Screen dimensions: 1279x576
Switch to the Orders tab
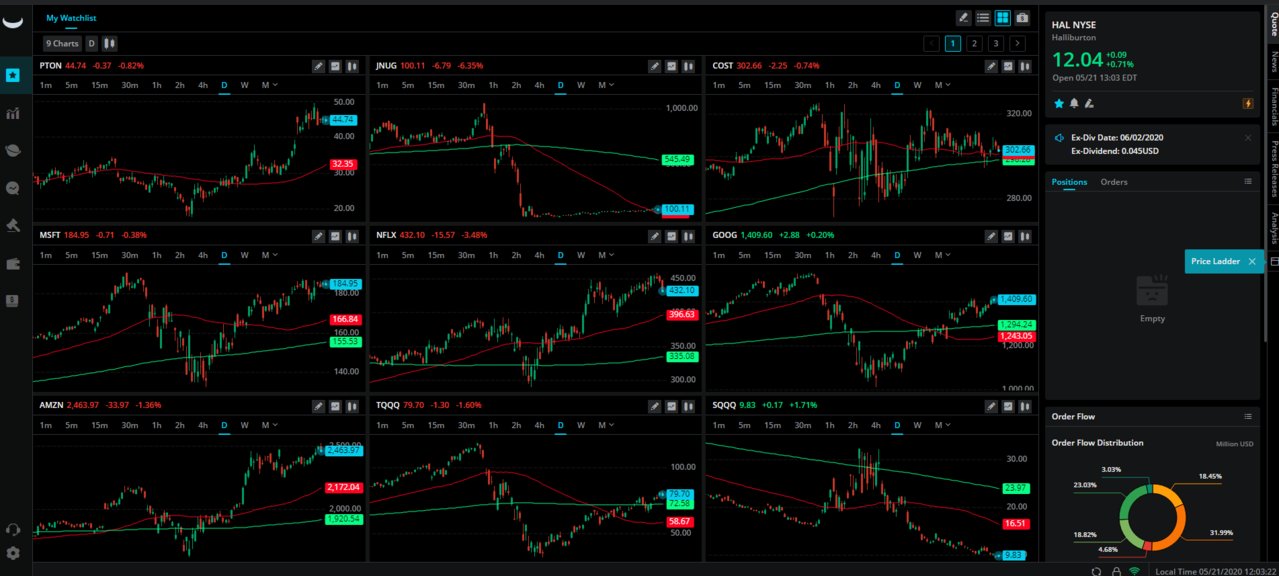pyautogui.click(x=1114, y=182)
